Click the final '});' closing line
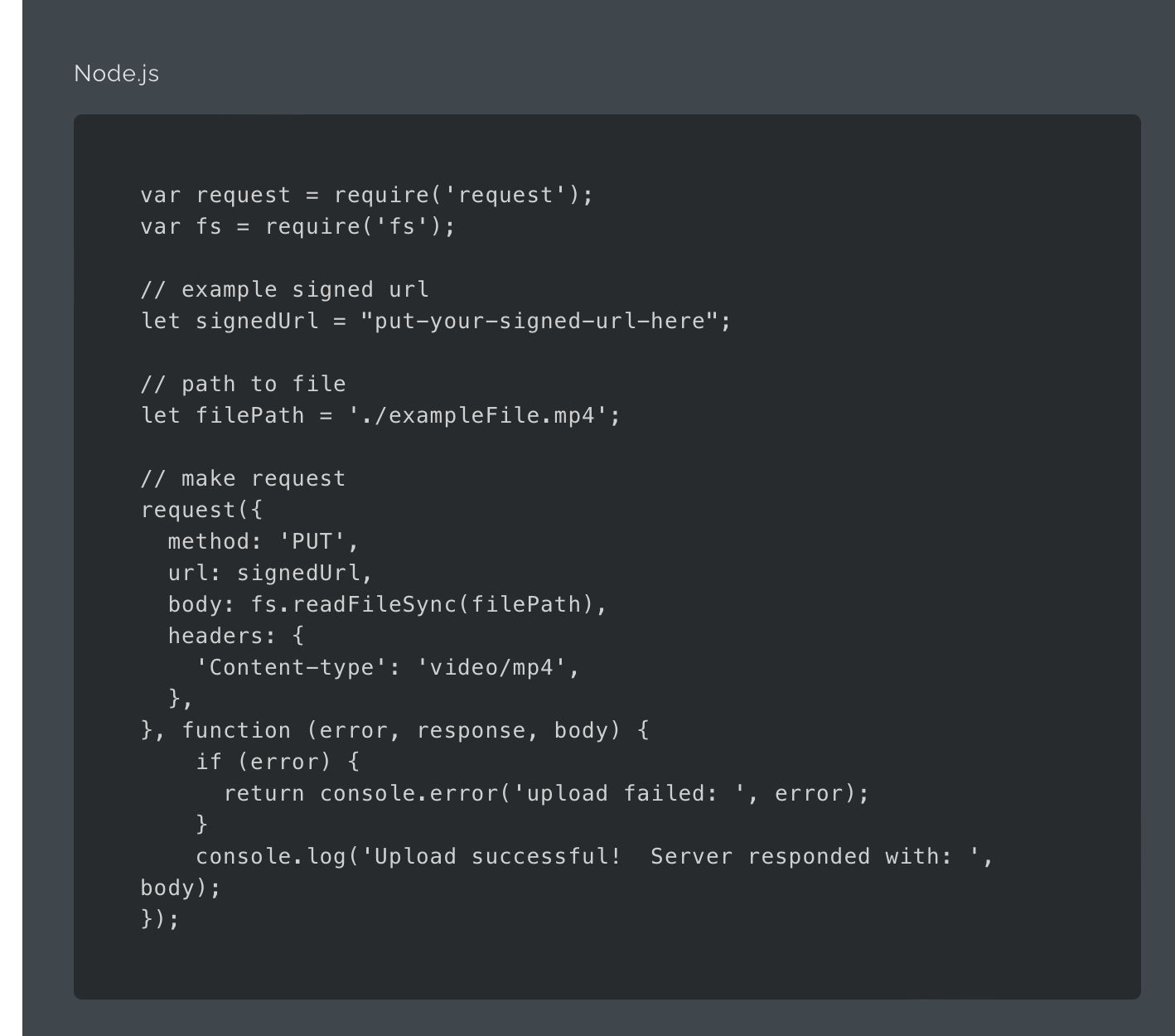The width and height of the screenshot is (1175, 1036). point(160,920)
